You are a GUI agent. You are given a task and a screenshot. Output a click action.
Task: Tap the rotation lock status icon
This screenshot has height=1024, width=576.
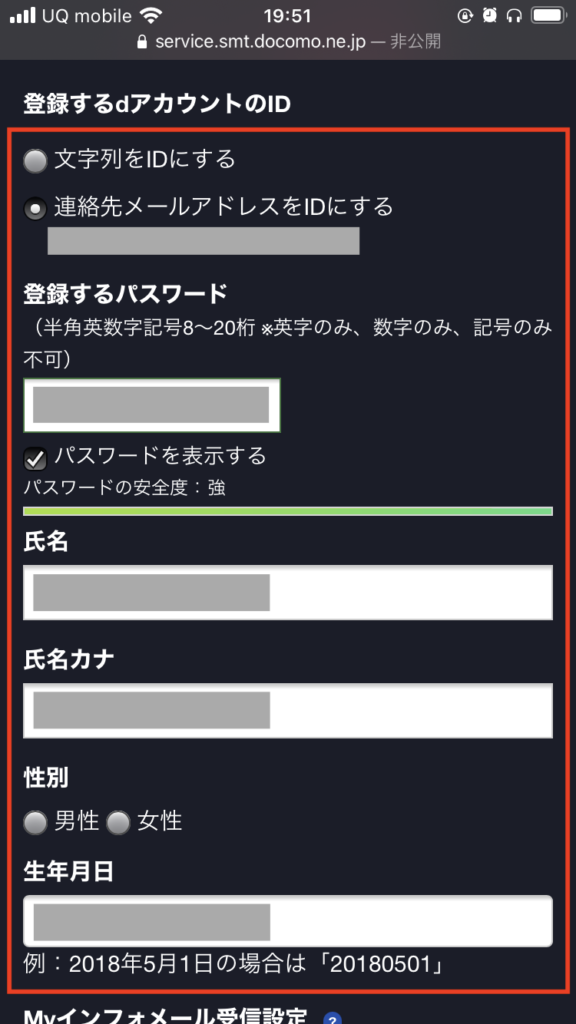tap(465, 15)
